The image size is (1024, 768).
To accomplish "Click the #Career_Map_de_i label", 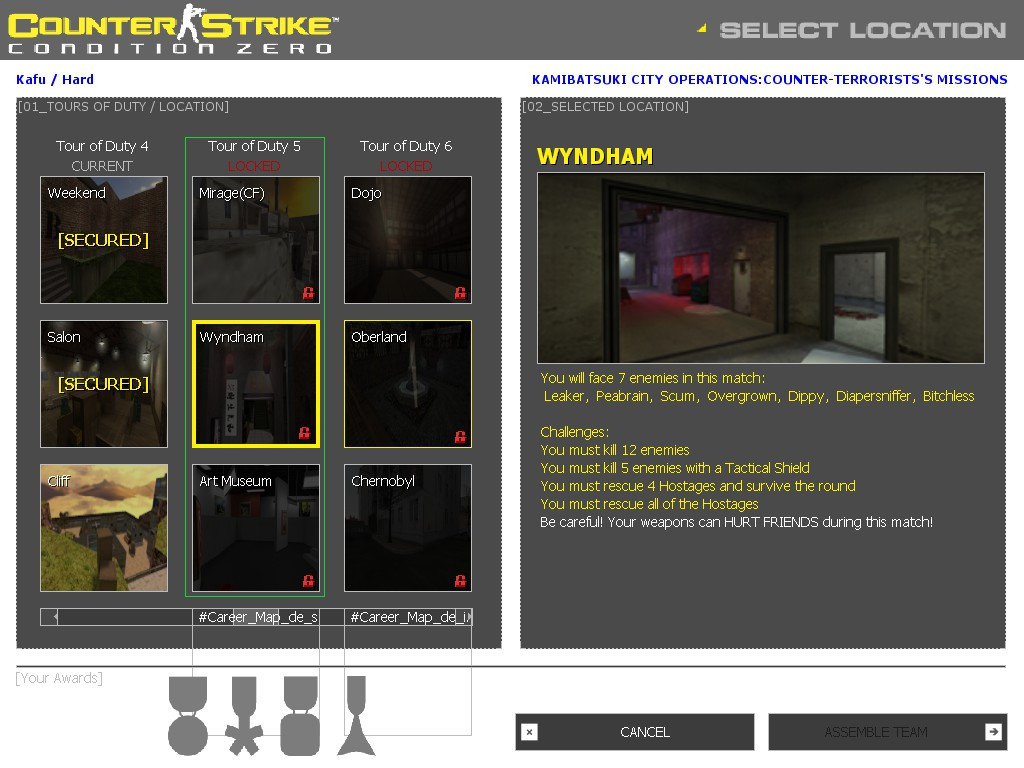I will [410, 617].
